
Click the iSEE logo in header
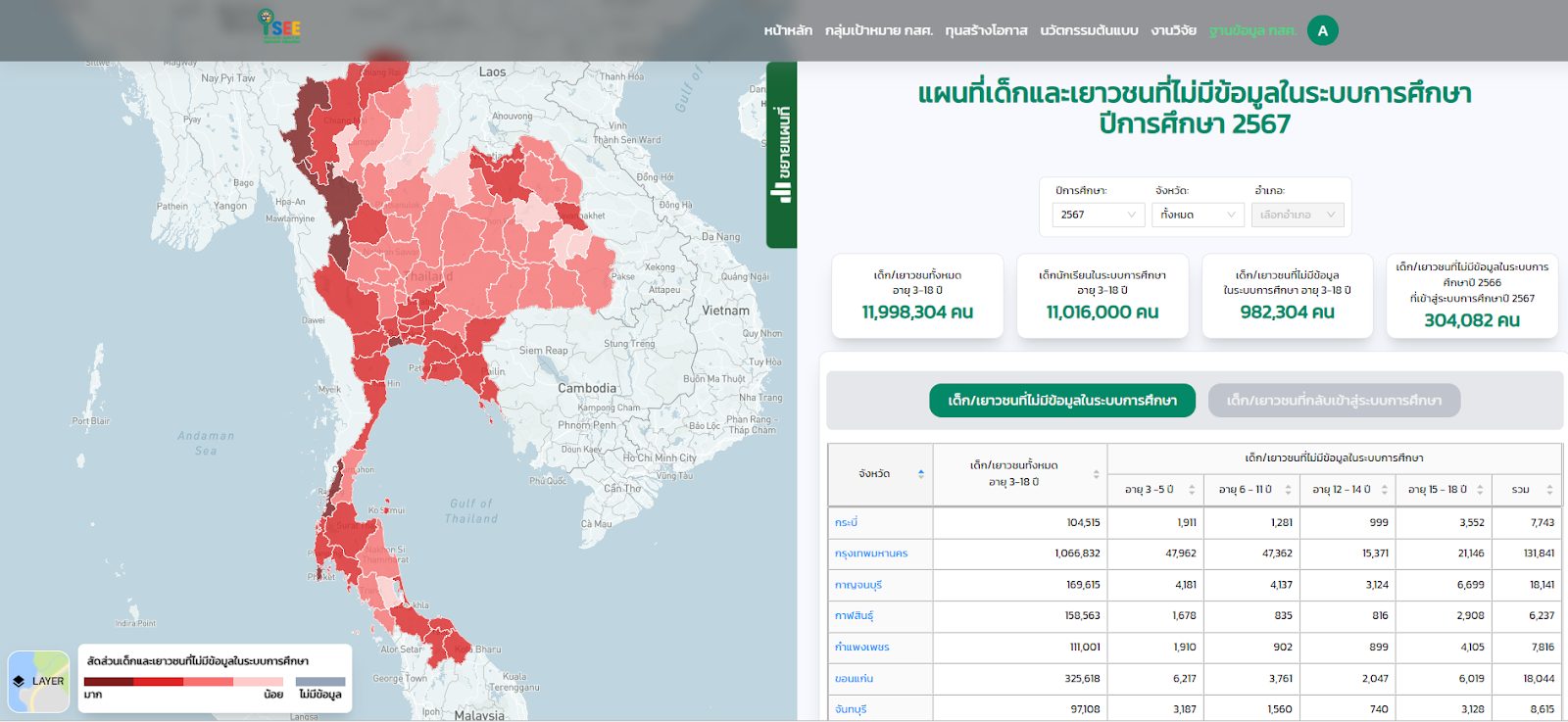pyautogui.click(x=279, y=26)
